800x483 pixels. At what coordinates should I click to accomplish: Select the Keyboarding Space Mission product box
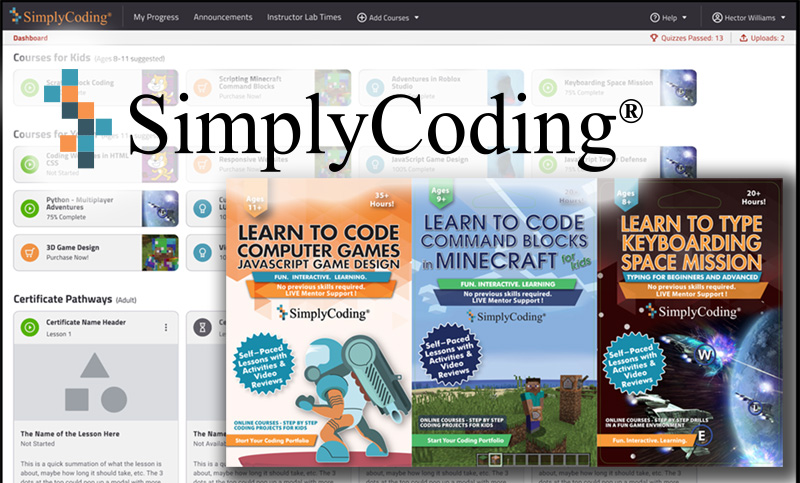point(690,322)
